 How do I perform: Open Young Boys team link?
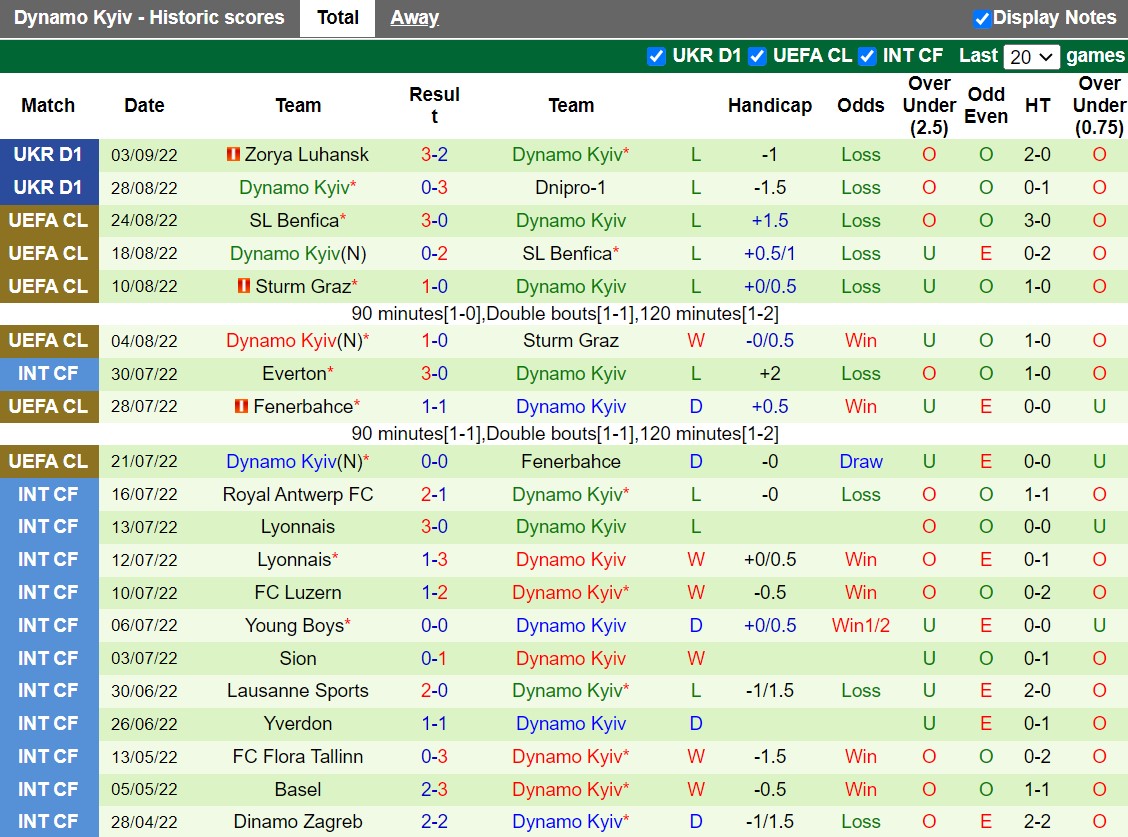tap(294, 625)
